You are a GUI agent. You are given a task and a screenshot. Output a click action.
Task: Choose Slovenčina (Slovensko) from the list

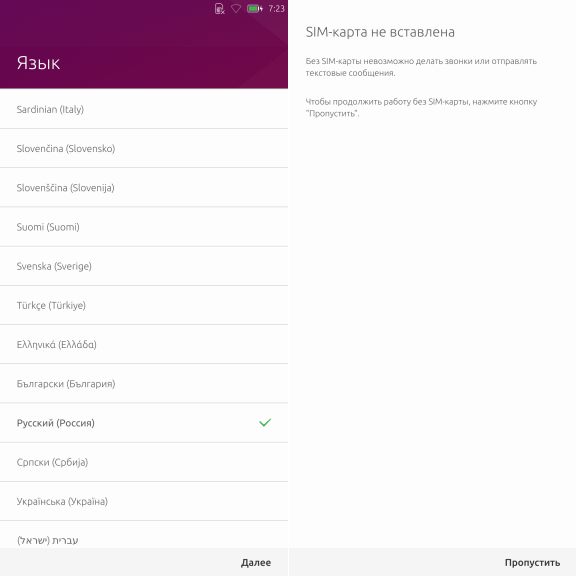pos(144,148)
